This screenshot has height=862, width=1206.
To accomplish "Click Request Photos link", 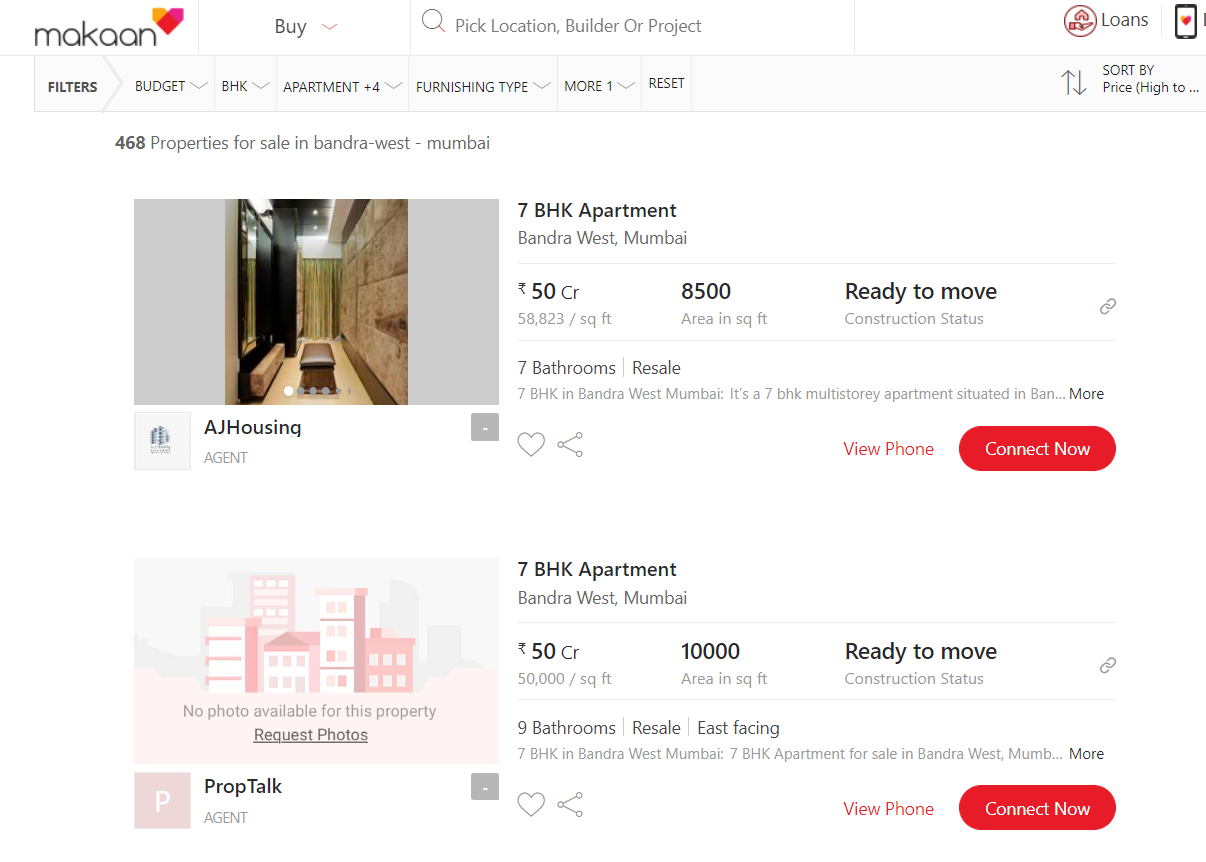I will 311,735.
